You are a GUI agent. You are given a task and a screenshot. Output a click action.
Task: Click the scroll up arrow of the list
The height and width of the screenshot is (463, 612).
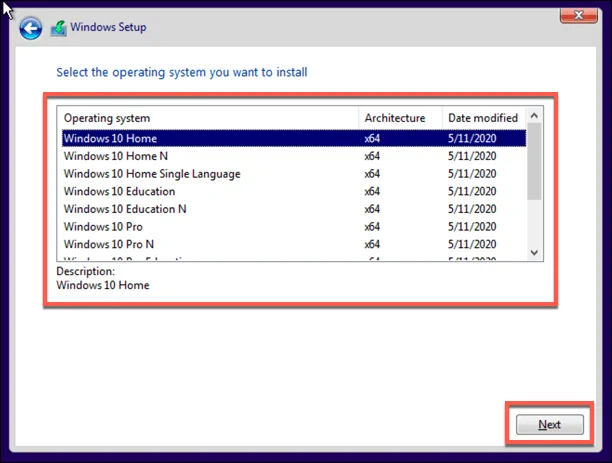(534, 115)
